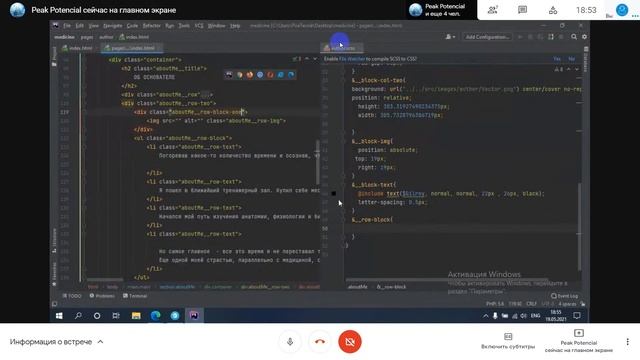Turn on captions (Включить субтитры)
This screenshot has width=640, height=360.
click(508, 341)
